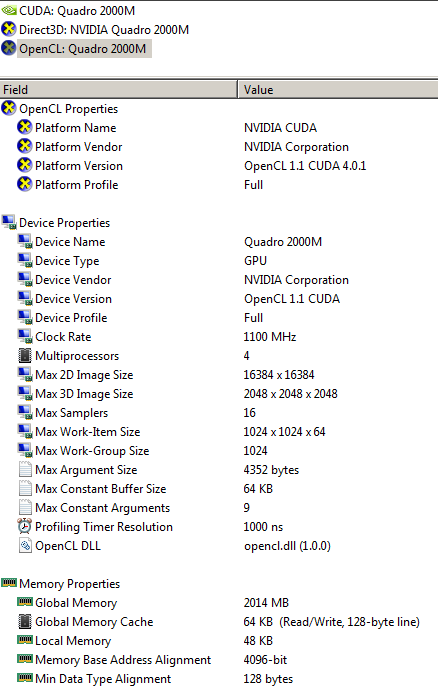Select the OpenCL Properties group label
Image resolution: width=438 pixels, height=693 pixels.
click(69, 109)
